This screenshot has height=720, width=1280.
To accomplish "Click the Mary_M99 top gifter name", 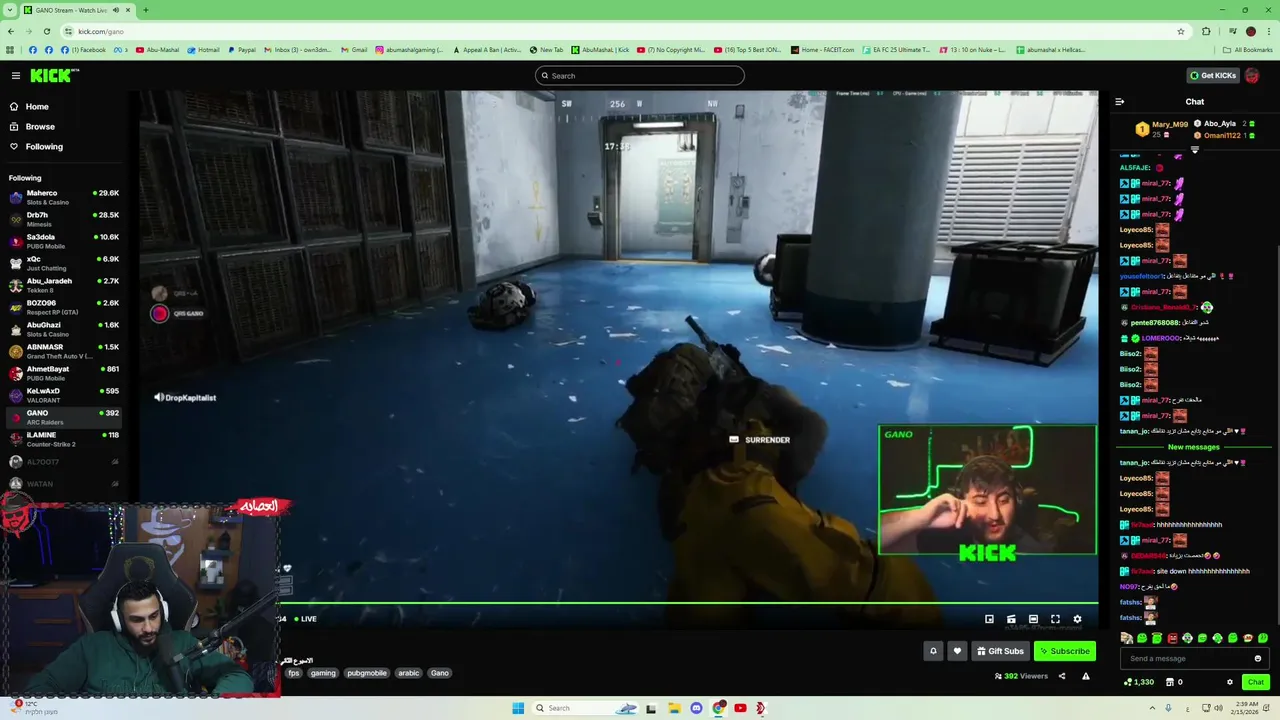I will (1169, 125).
